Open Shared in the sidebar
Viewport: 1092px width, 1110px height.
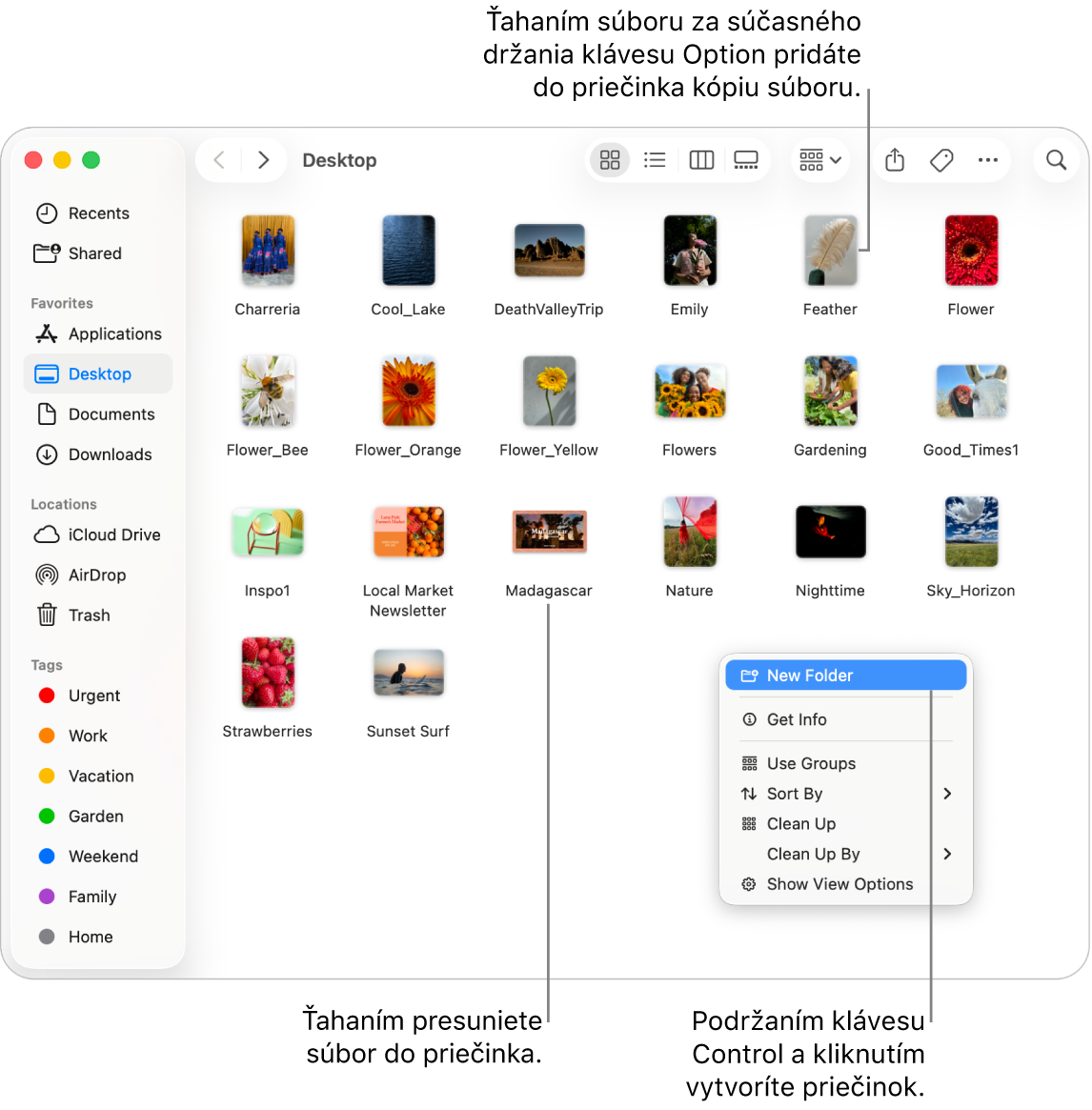[x=98, y=253]
